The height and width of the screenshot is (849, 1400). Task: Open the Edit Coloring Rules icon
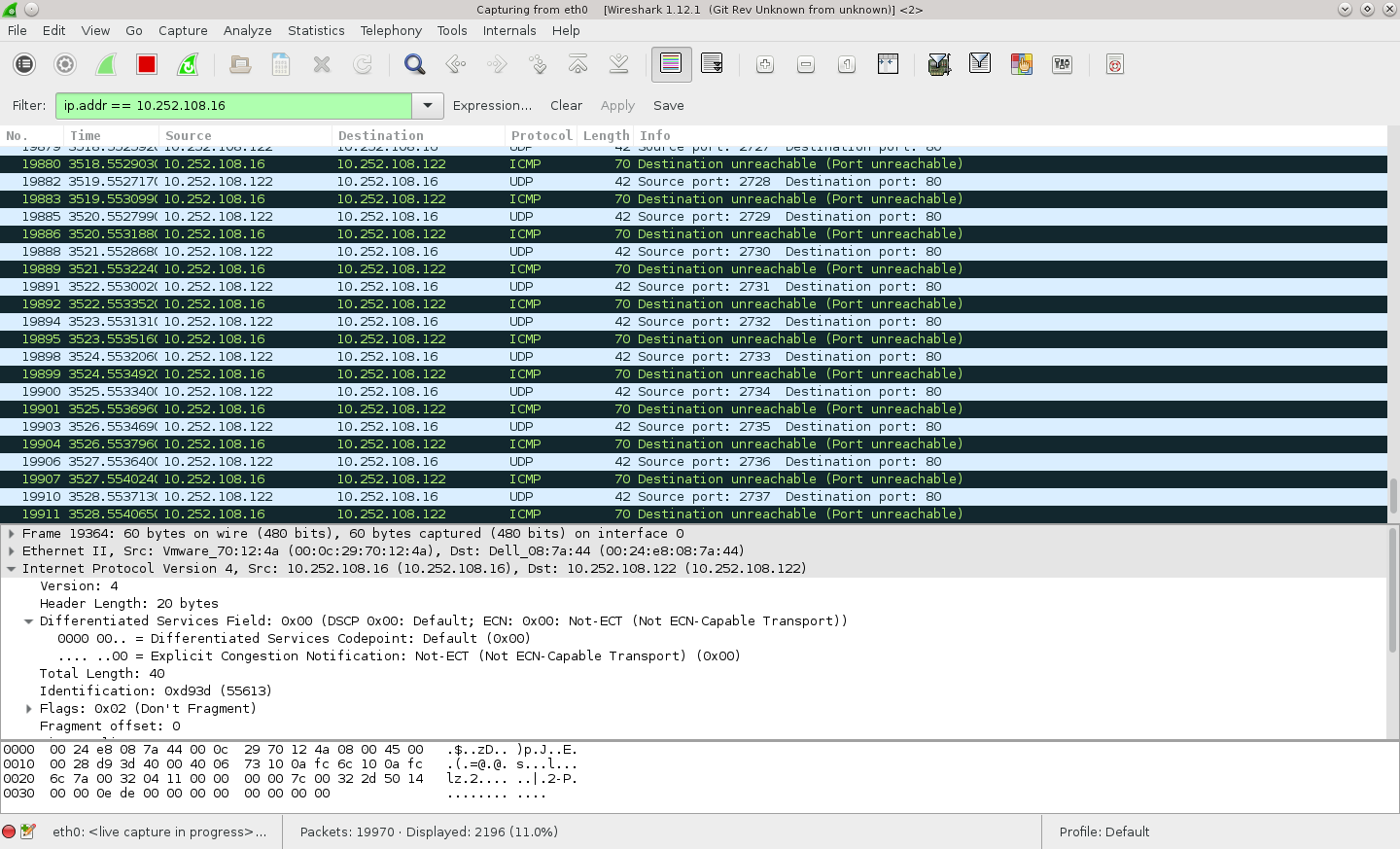[x=1022, y=64]
